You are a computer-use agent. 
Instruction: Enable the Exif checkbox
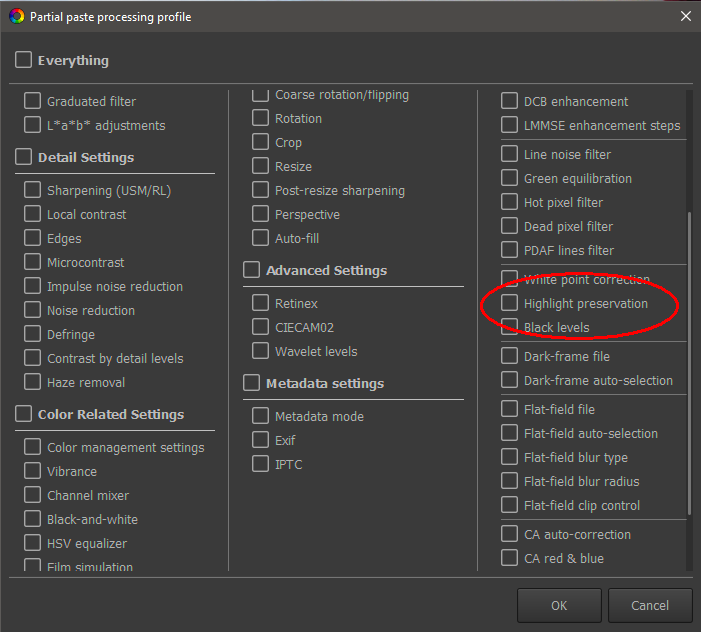coord(260,440)
